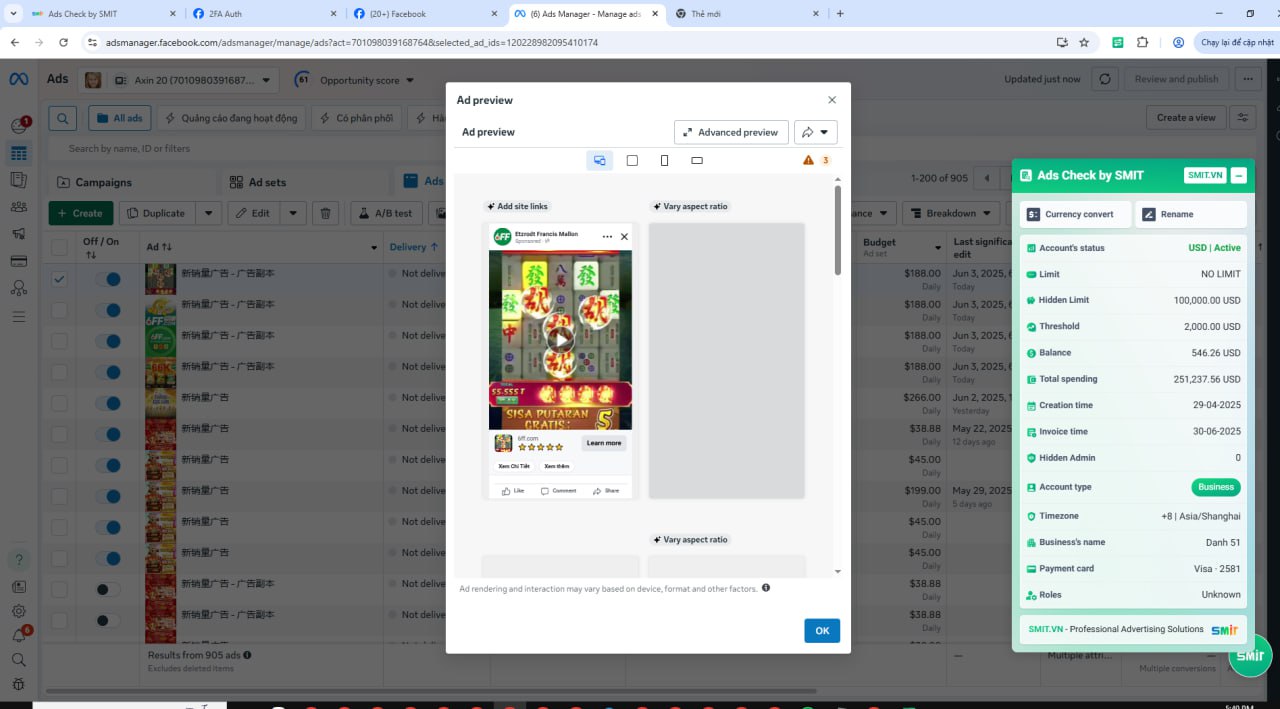The height and width of the screenshot is (709, 1280).
Task: Select the desktop and mobile preview icon
Action: click(599, 160)
